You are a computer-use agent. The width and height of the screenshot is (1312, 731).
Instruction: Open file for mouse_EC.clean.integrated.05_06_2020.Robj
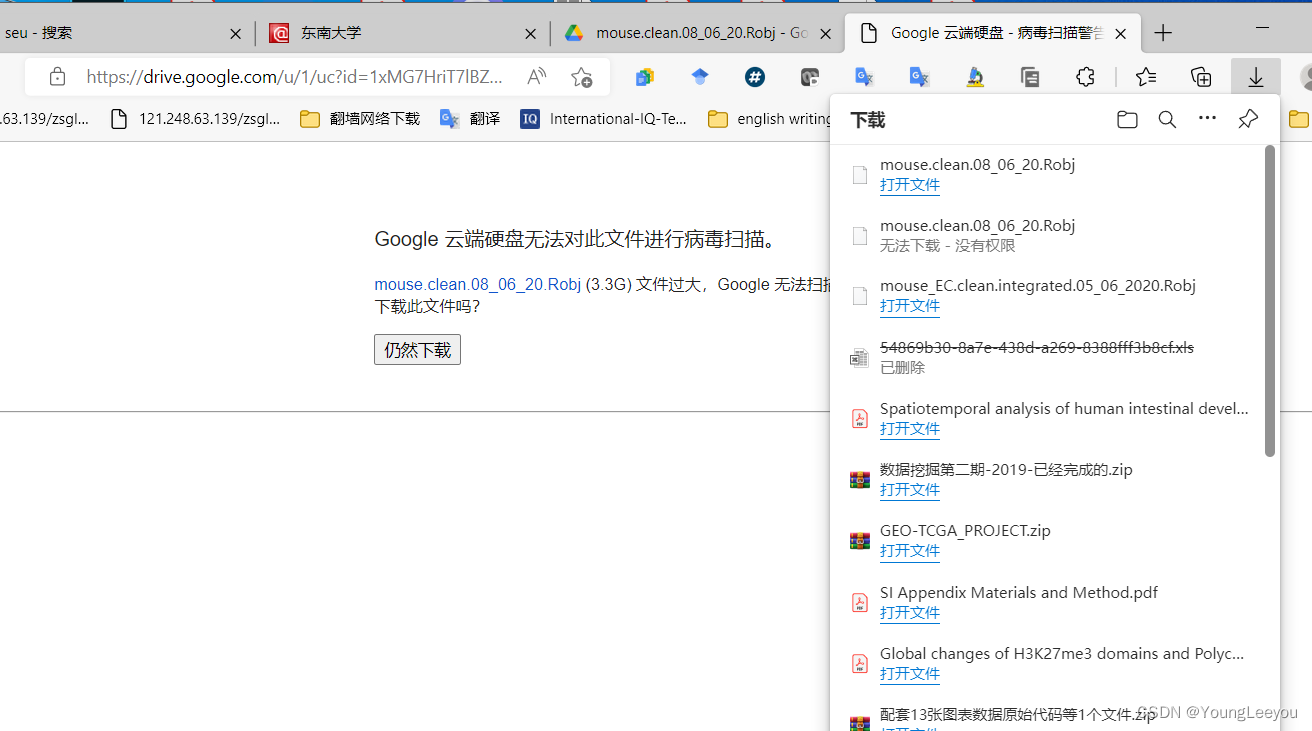(909, 306)
